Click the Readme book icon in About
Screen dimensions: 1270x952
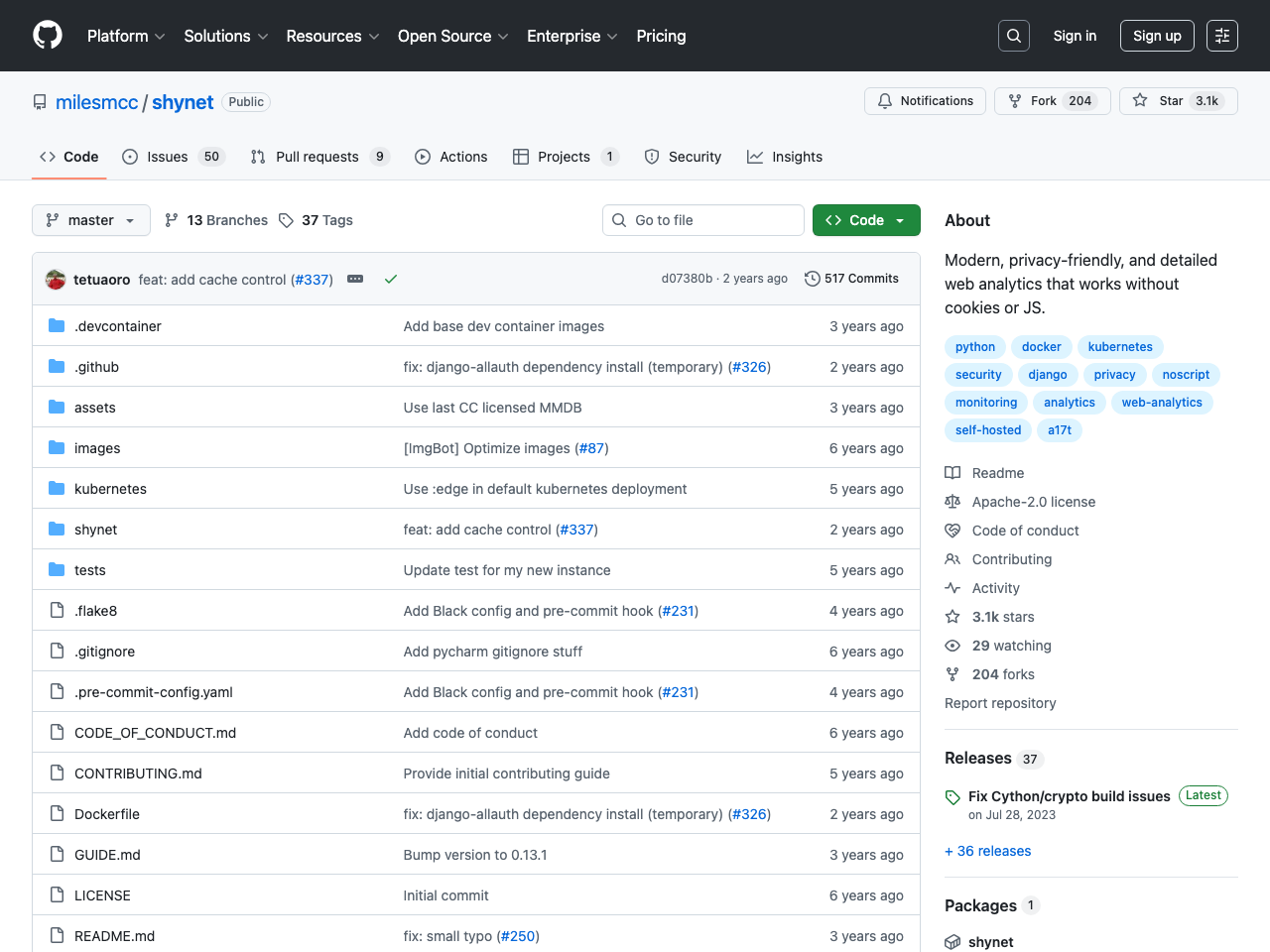tap(952, 473)
